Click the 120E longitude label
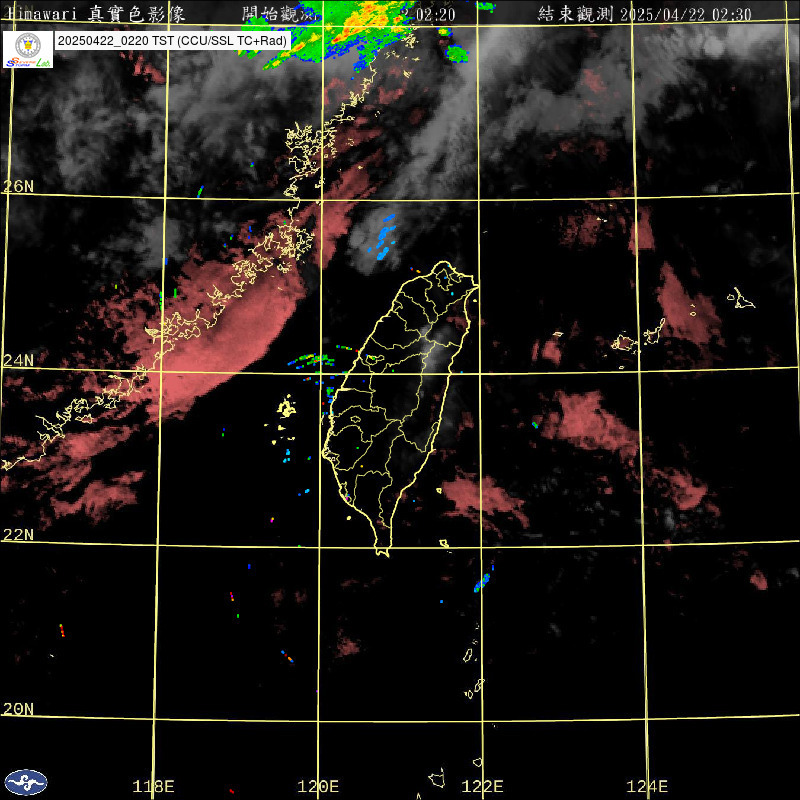Image resolution: width=800 pixels, height=800 pixels. [318, 786]
